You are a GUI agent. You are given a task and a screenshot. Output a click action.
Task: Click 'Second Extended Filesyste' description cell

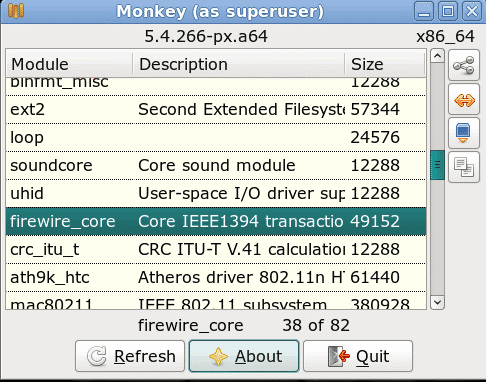pos(241,109)
